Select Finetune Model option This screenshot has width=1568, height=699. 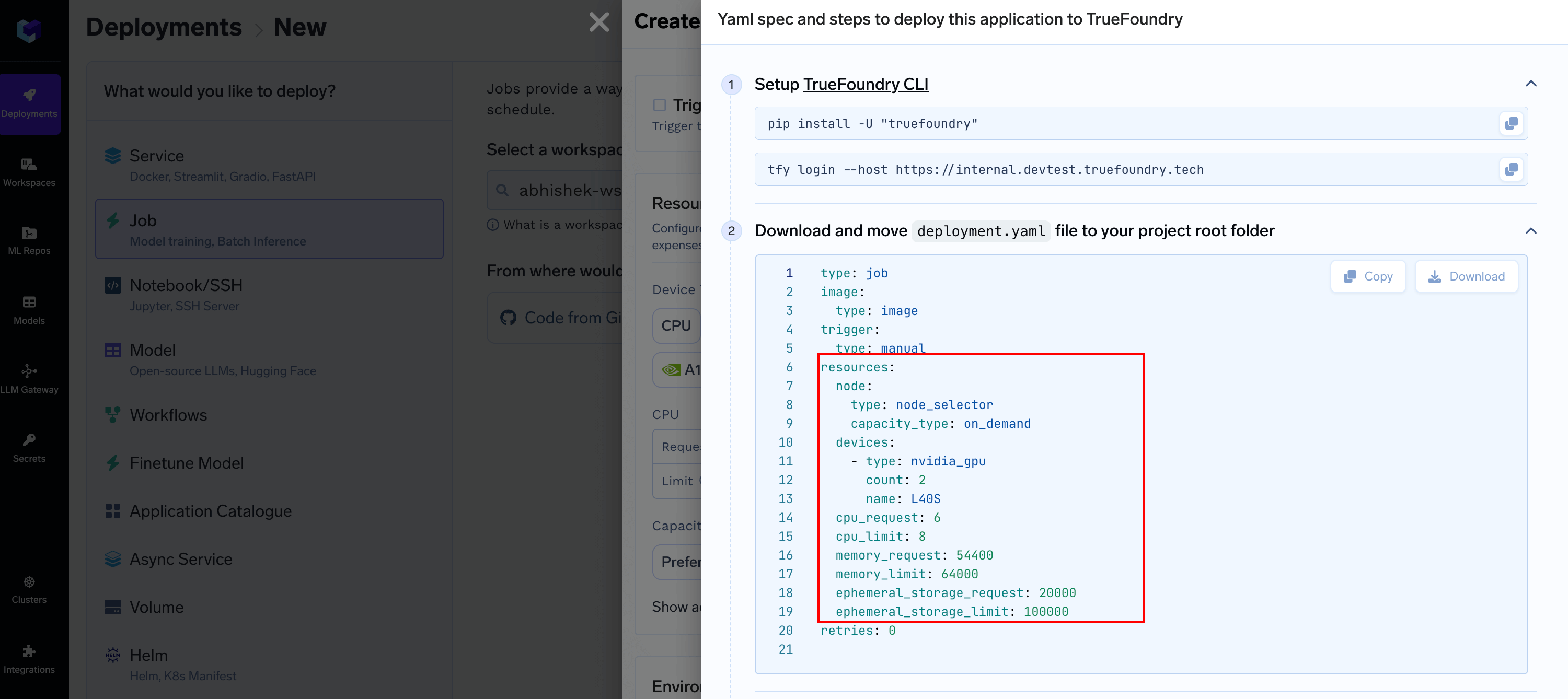tap(269, 463)
